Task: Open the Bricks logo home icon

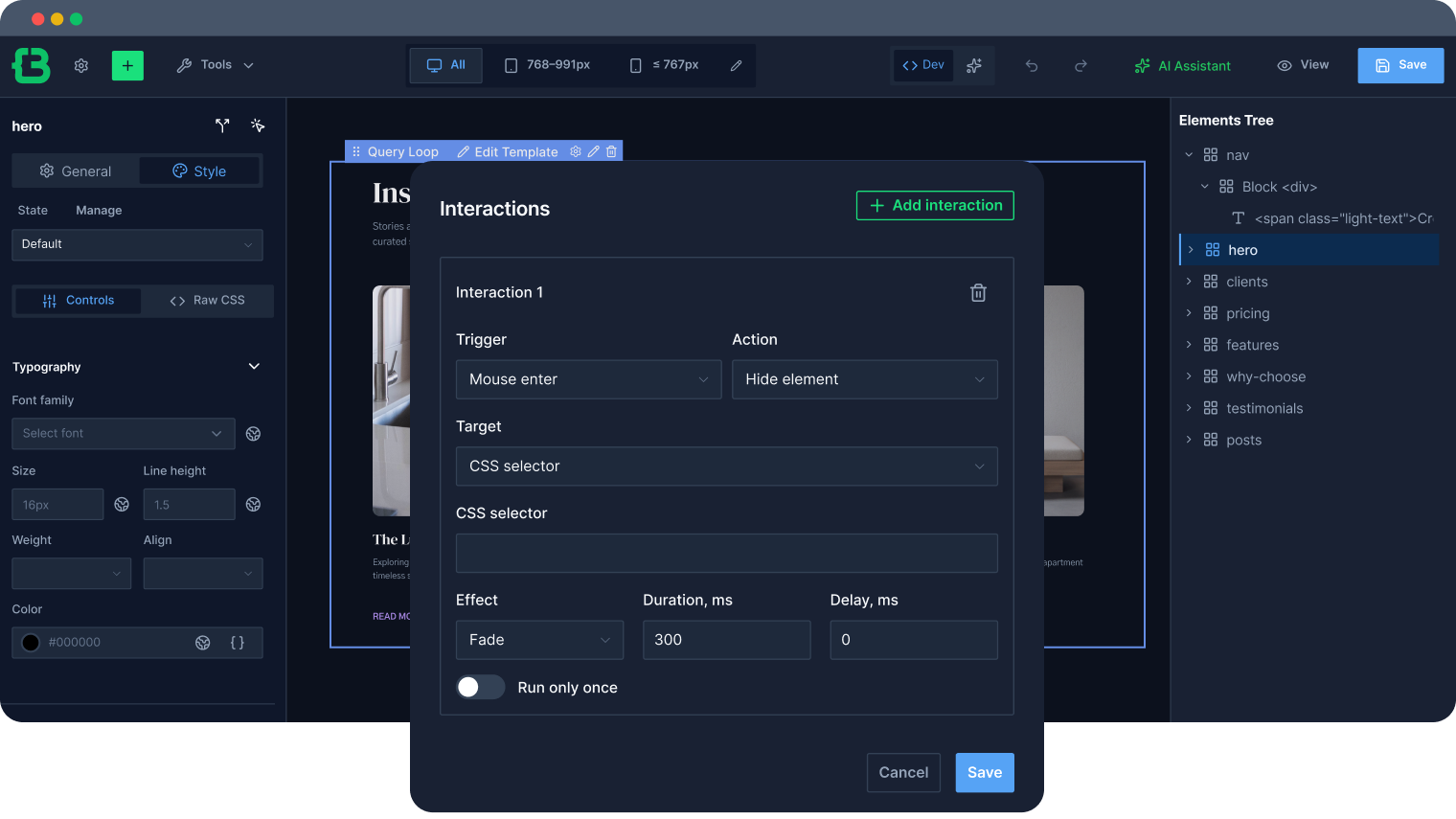Action: (32, 65)
